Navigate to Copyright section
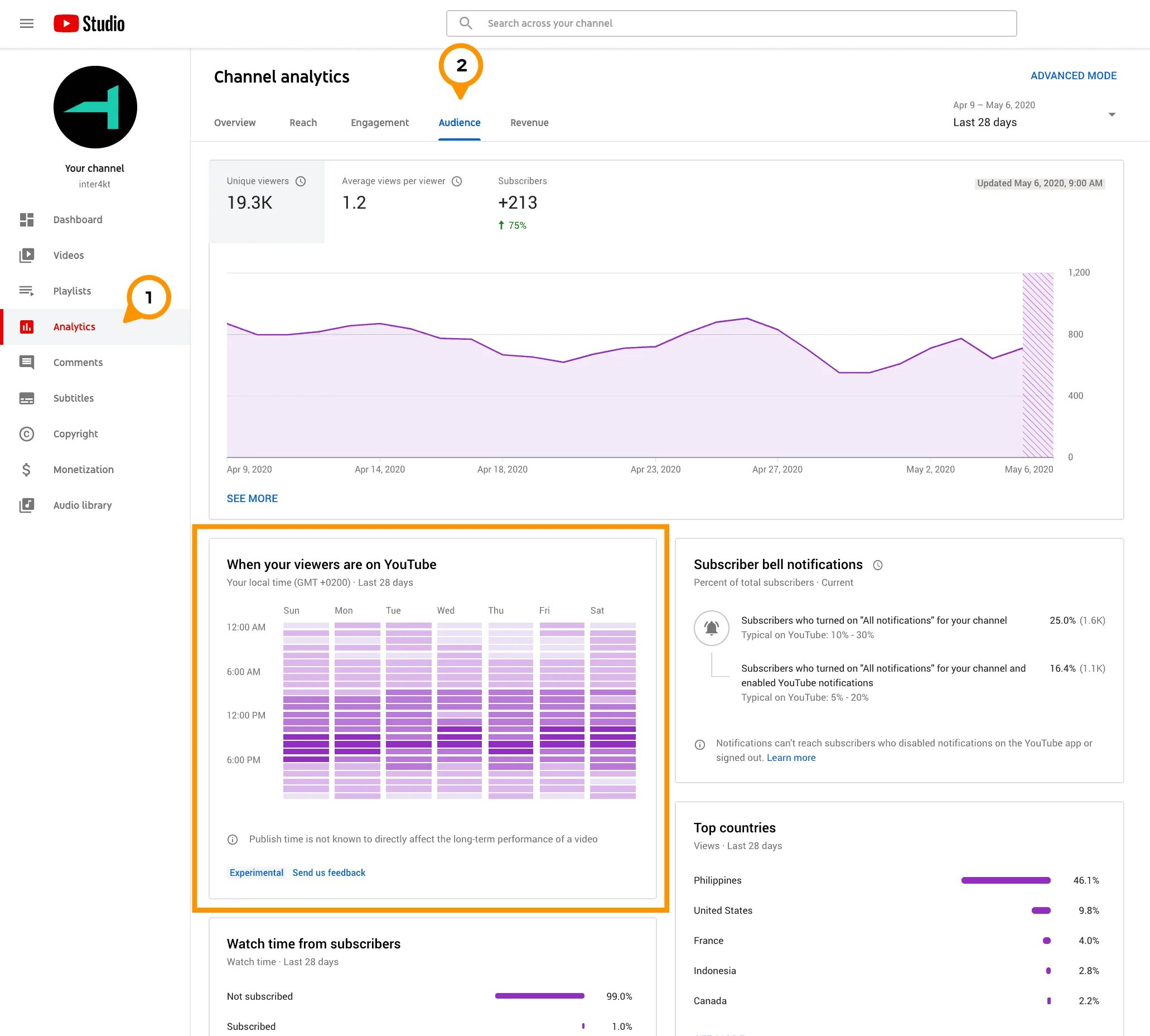The width and height of the screenshot is (1150, 1036). [75, 433]
